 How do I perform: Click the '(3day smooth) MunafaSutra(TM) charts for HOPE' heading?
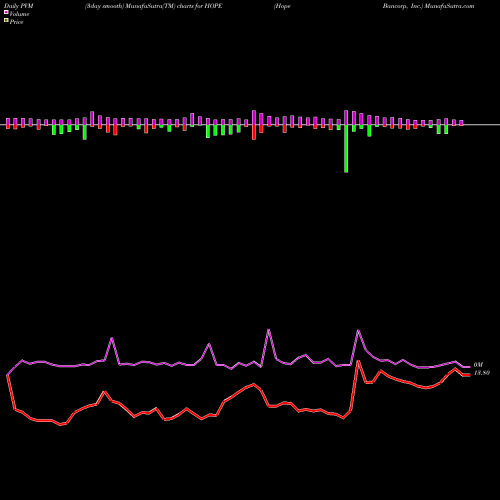pyautogui.click(x=153, y=6)
